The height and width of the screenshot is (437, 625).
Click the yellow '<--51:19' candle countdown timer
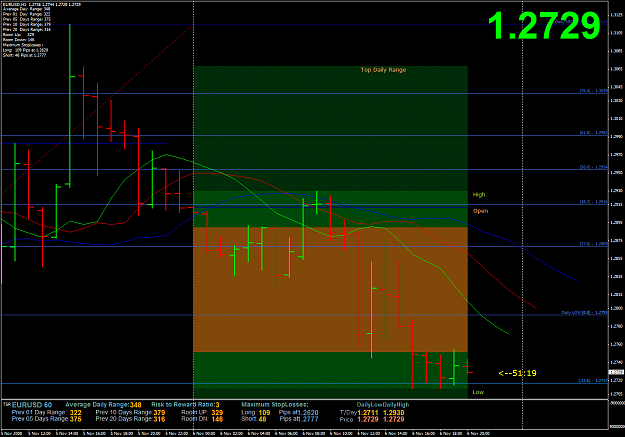[517, 373]
